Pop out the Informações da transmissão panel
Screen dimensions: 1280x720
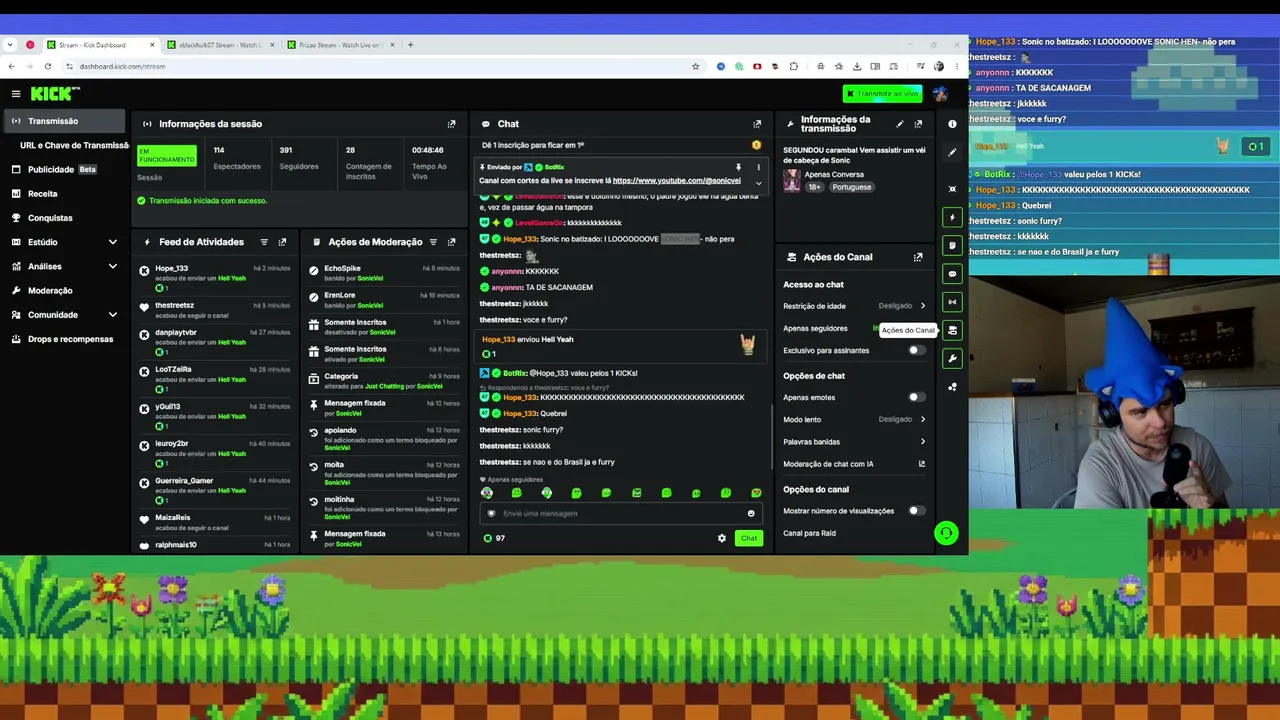point(918,124)
